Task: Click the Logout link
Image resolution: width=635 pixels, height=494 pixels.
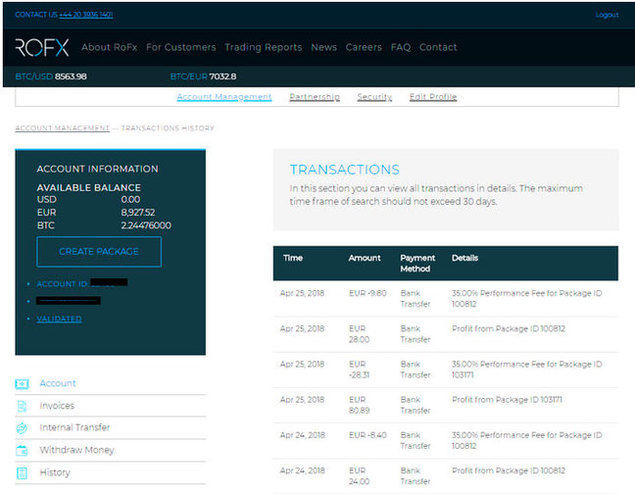Action: 606,15
